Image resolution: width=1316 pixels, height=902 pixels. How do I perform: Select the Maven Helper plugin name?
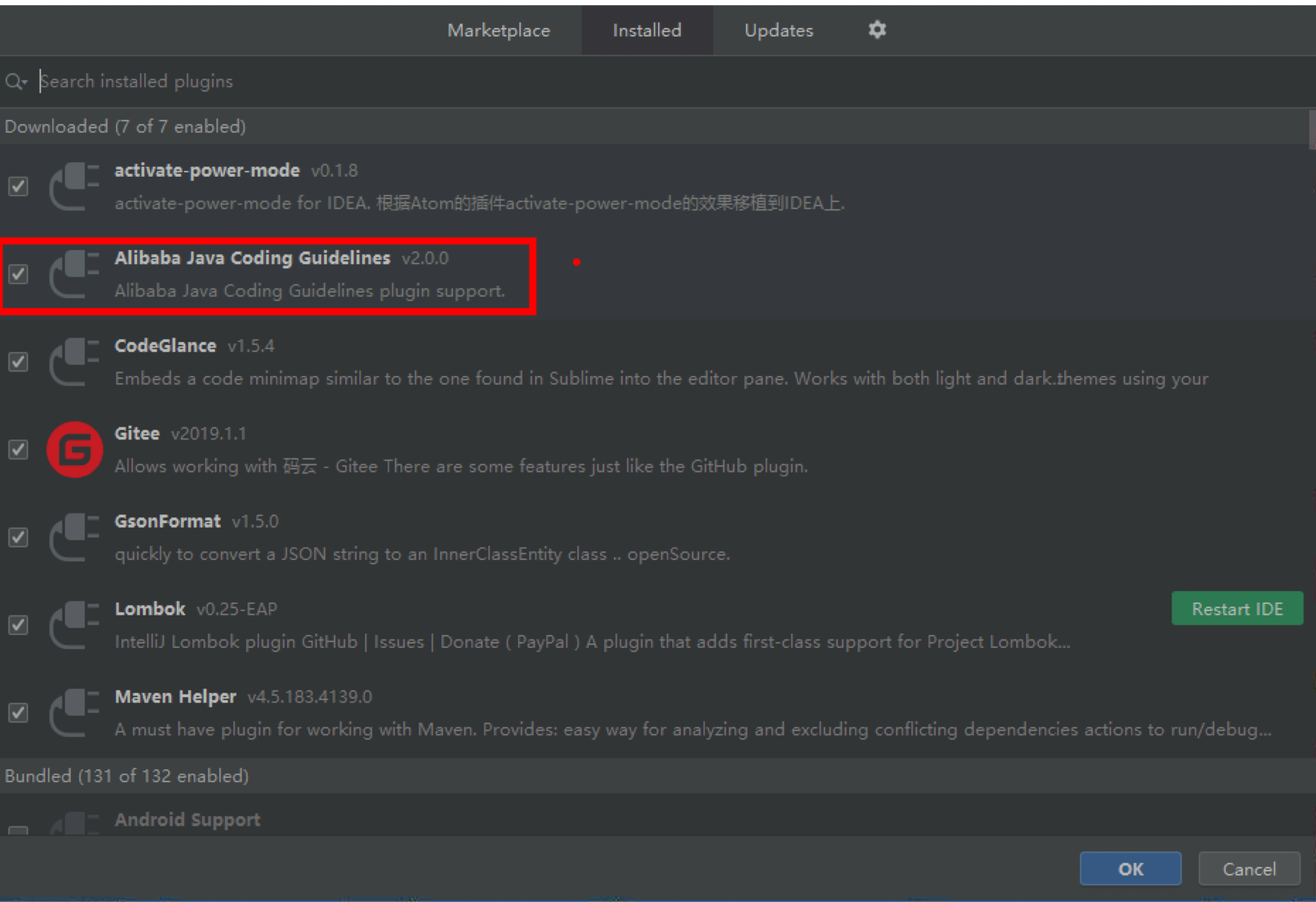click(x=175, y=697)
